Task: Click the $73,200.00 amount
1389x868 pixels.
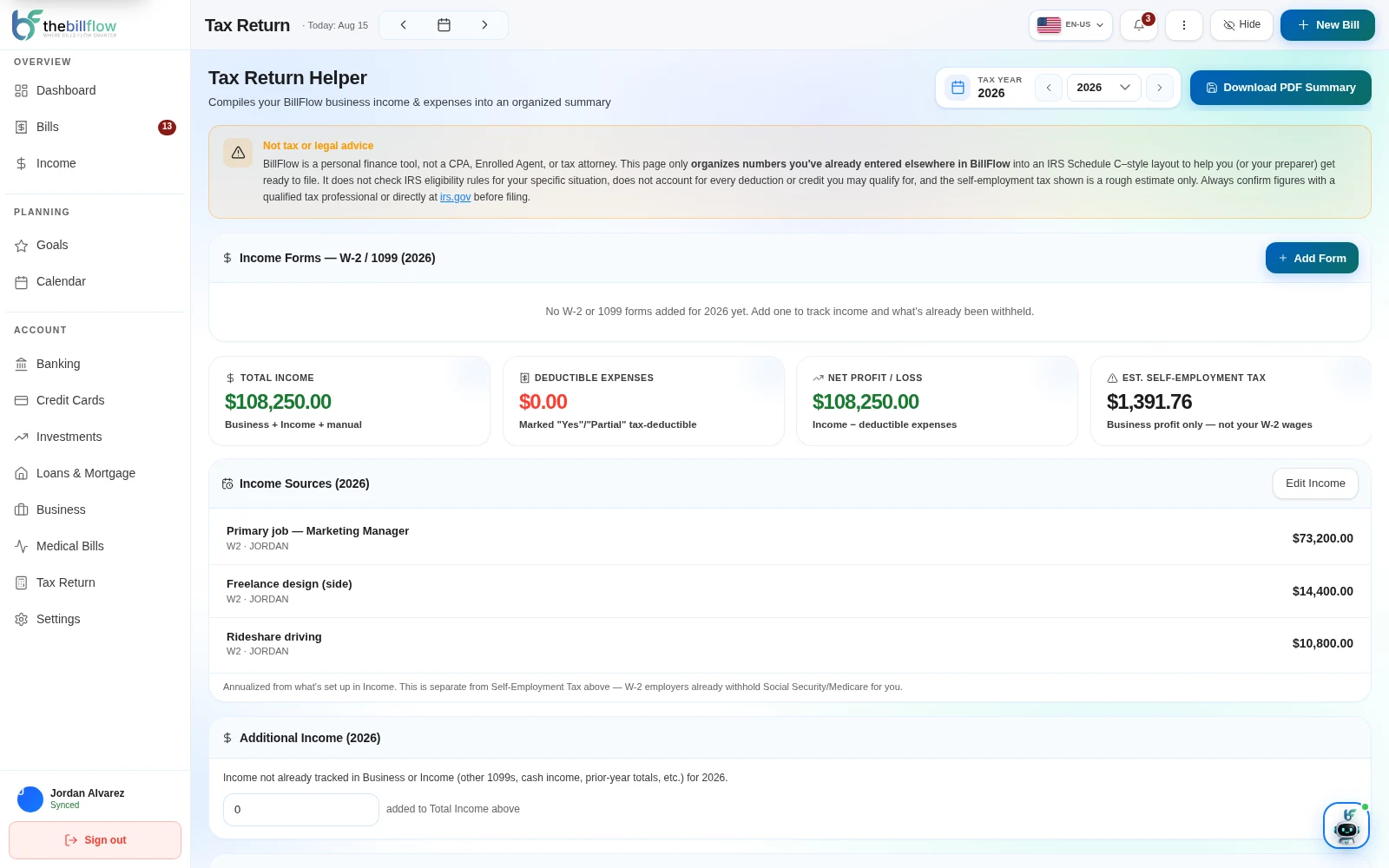Action: (1322, 538)
